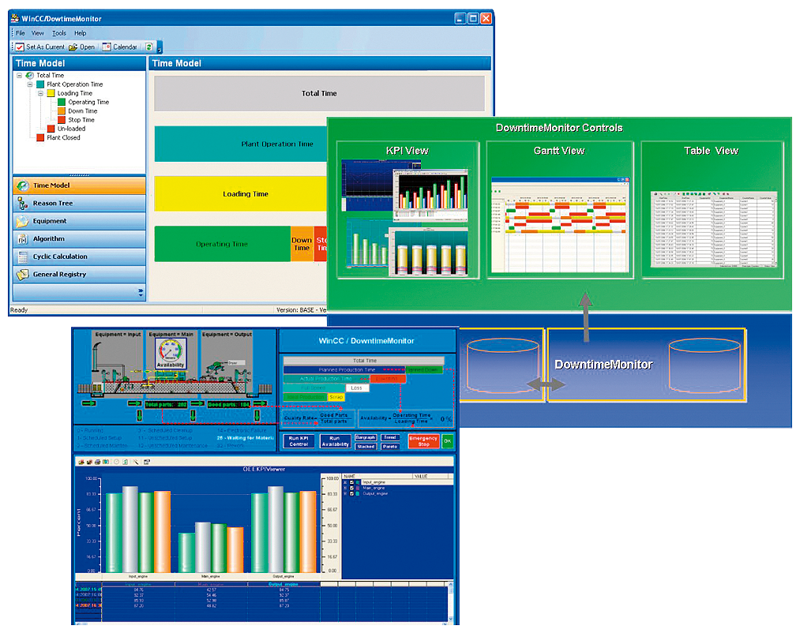
Task: Click the clock icon in OEE KPIViewer toolbar
Action: [x=116, y=462]
